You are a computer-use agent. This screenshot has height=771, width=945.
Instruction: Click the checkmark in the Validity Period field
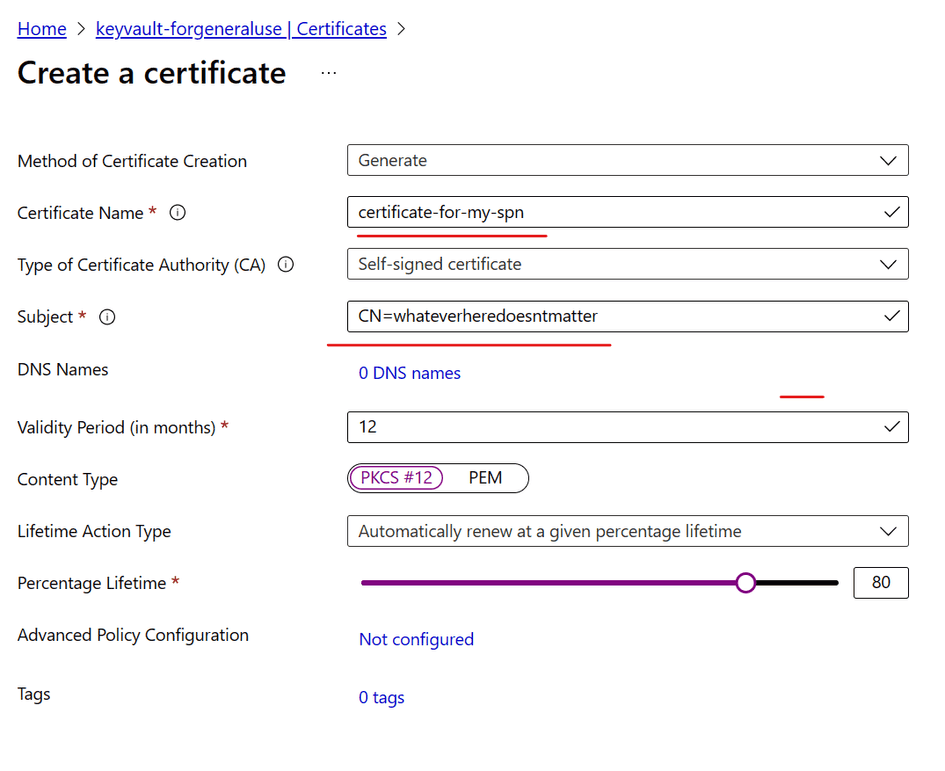[x=891, y=427]
